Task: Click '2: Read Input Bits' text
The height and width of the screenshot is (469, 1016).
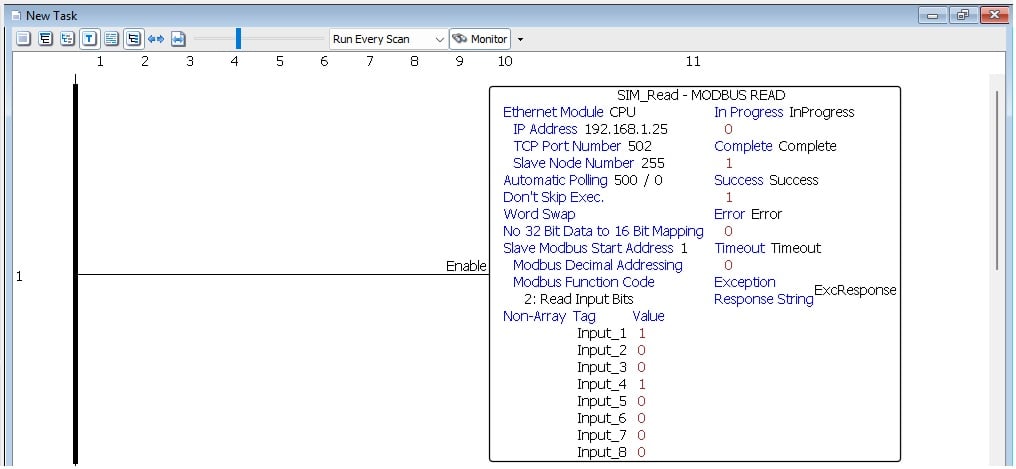Action: 579,299
